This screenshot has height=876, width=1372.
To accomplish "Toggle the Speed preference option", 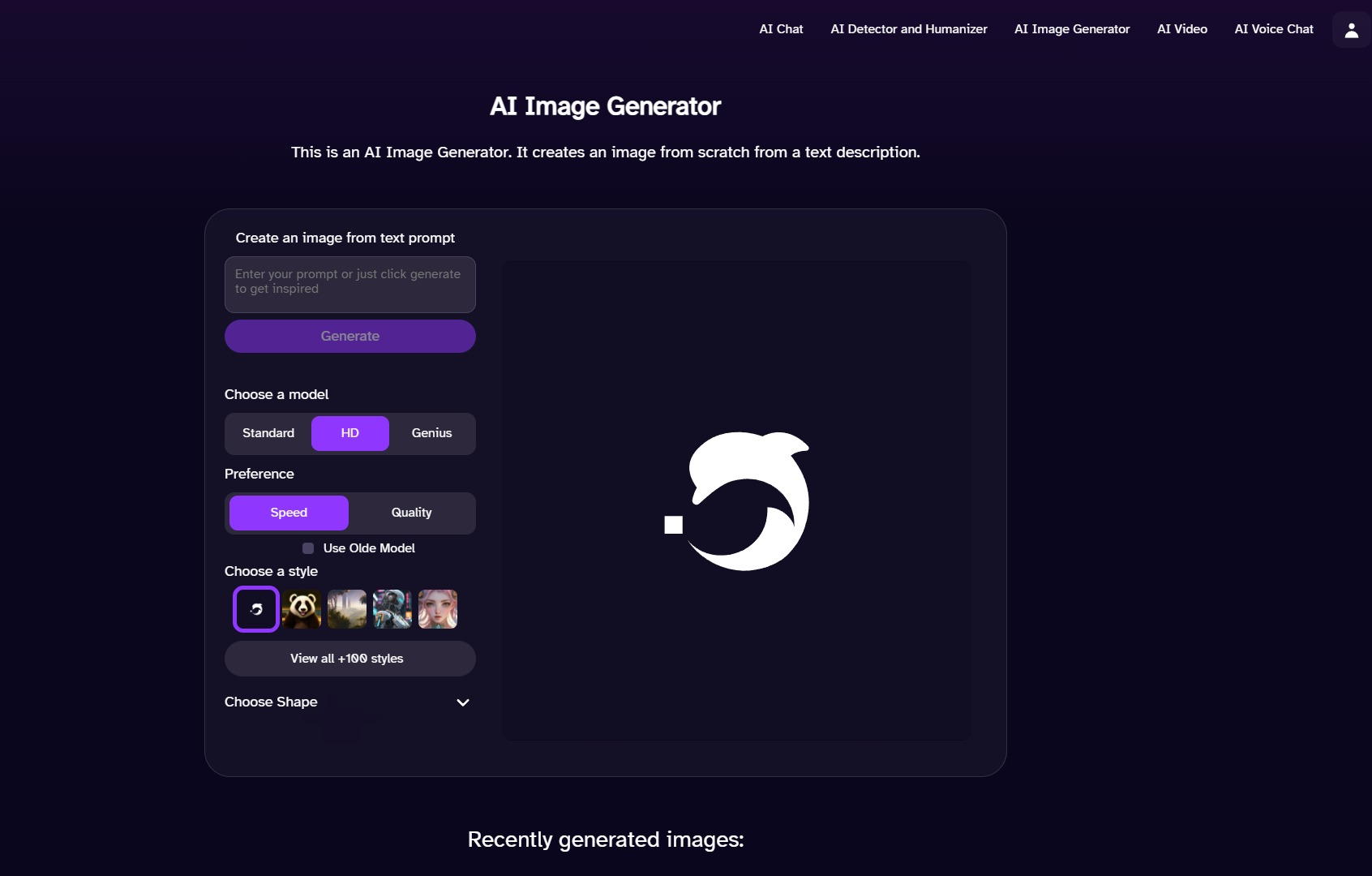I will pyautogui.click(x=288, y=513).
